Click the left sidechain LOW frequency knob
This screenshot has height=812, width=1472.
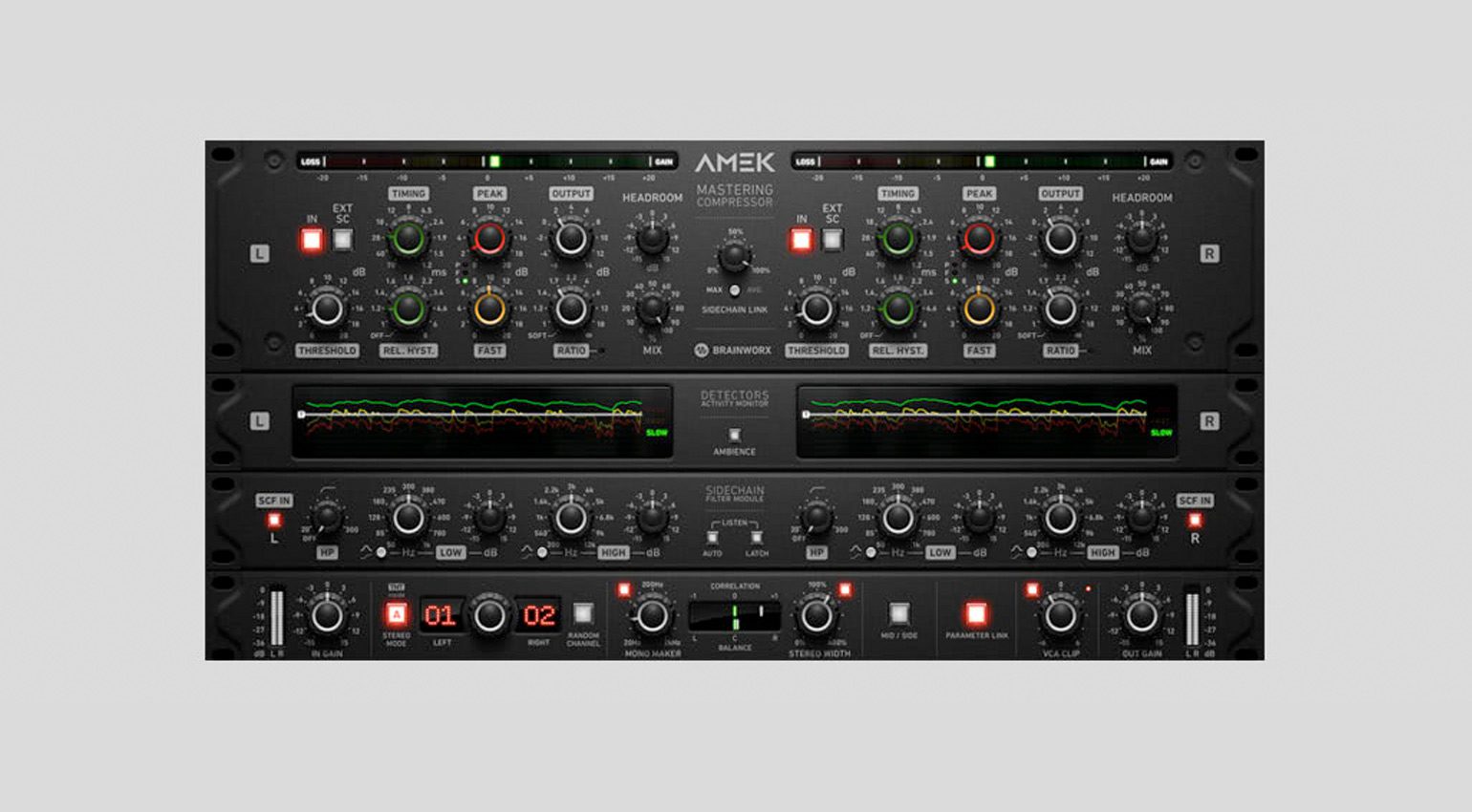(x=408, y=518)
